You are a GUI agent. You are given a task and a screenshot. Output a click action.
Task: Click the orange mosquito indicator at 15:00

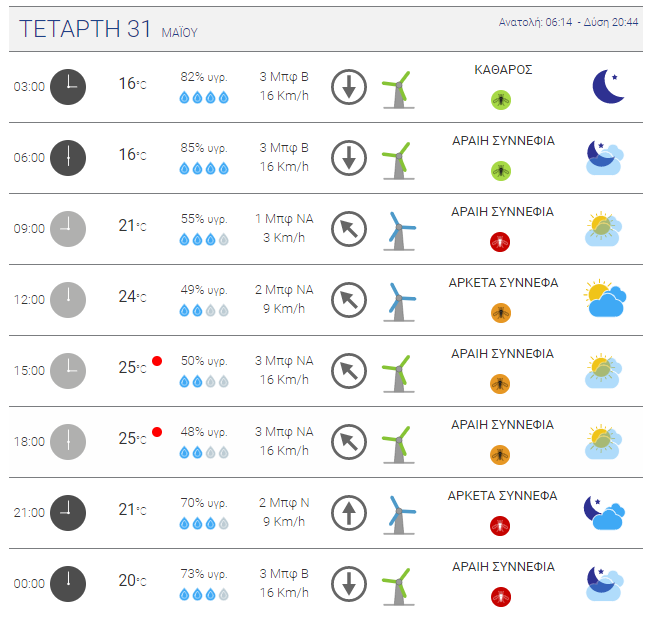point(500,384)
